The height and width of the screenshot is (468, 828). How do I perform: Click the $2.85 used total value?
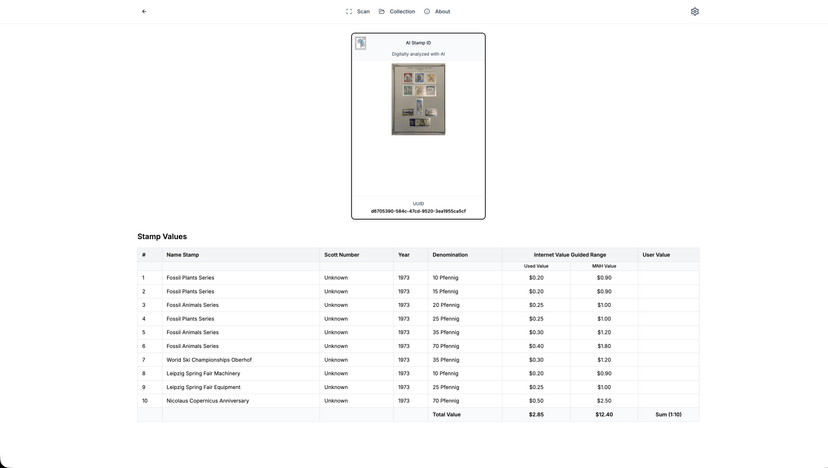pos(536,414)
